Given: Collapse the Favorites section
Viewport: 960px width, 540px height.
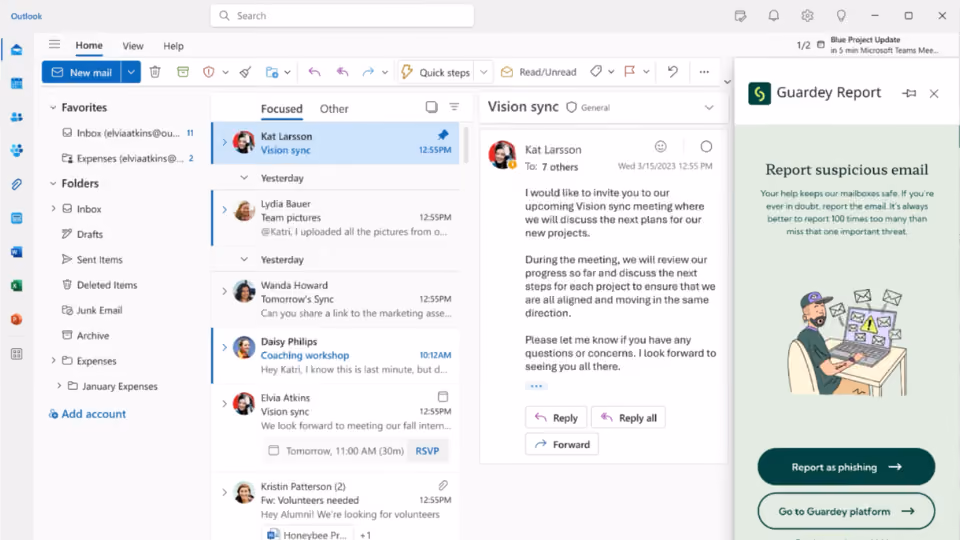Looking at the screenshot, I should pyautogui.click(x=53, y=107).
